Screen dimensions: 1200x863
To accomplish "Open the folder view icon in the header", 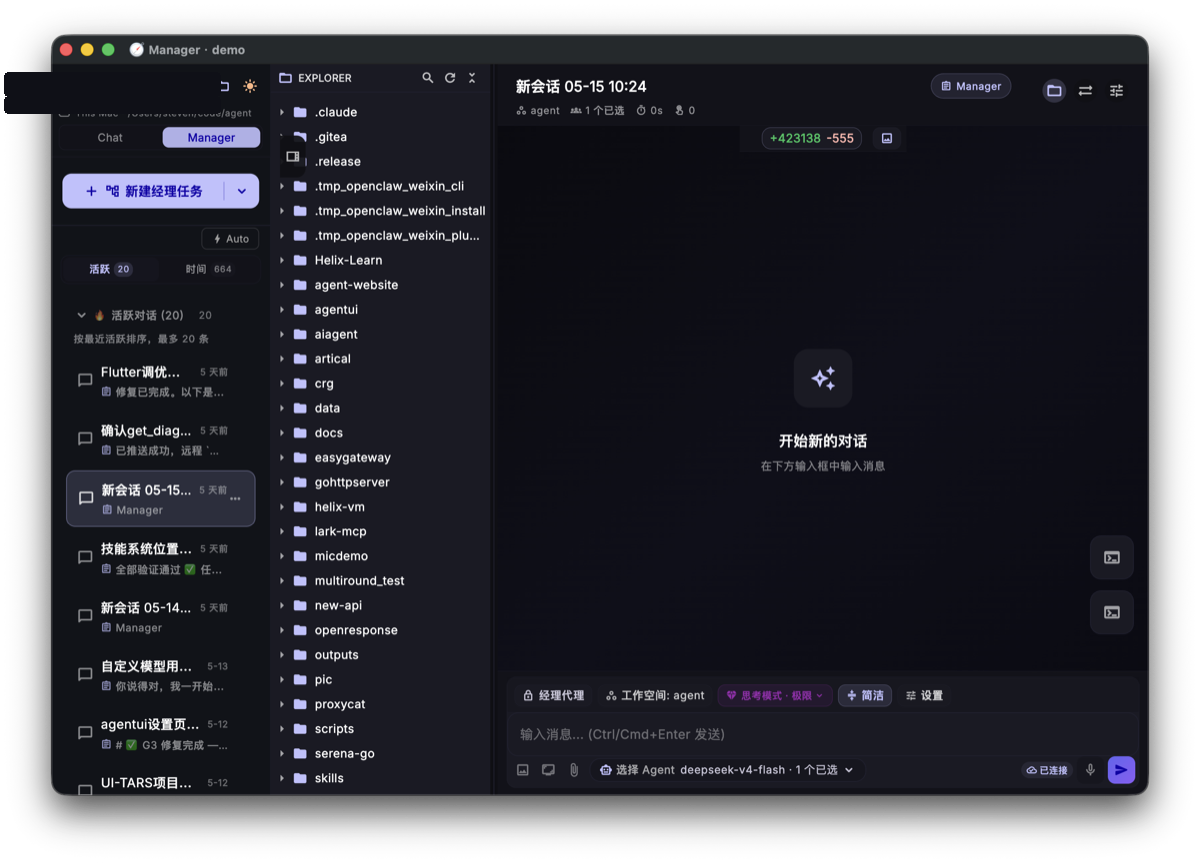I will (x=1054, y=91).
